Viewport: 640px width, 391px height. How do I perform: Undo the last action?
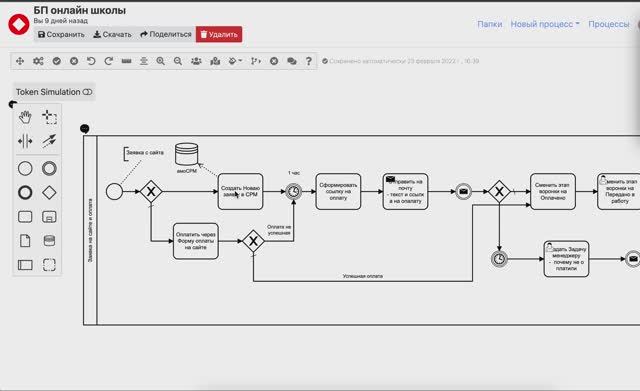[91, 61]
